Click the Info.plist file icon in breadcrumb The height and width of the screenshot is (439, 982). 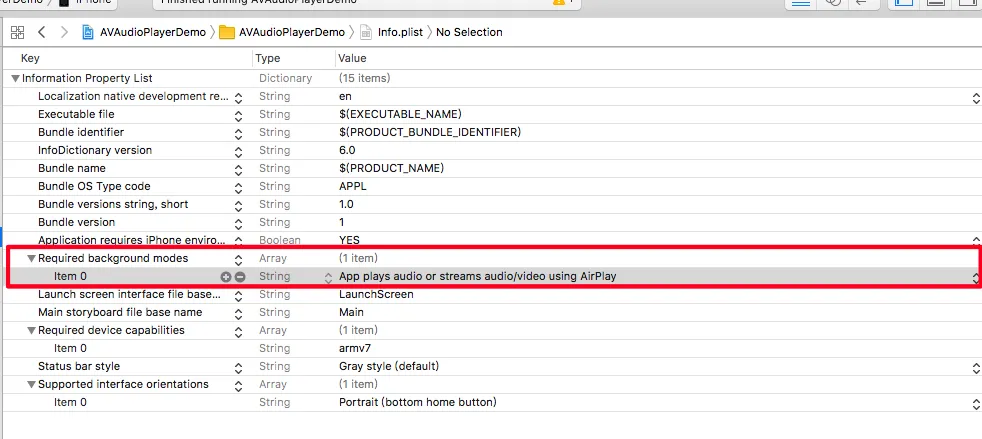point(366,32)
